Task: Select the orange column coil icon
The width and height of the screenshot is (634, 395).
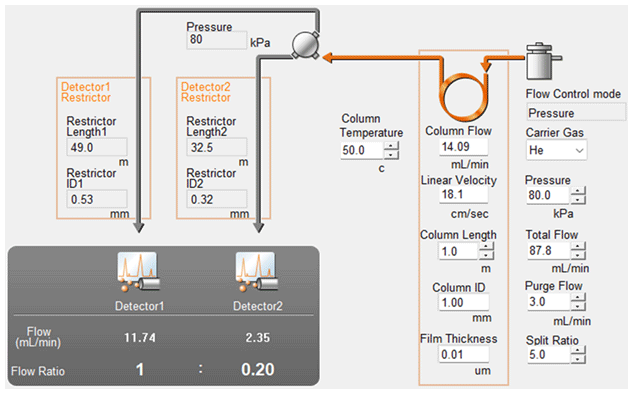Action: 463,96
